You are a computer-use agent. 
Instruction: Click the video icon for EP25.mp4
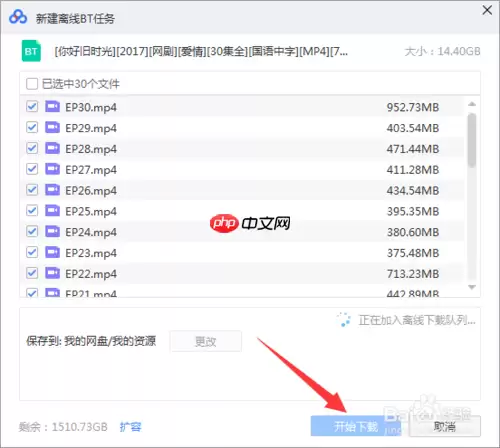tap(52, 211)
